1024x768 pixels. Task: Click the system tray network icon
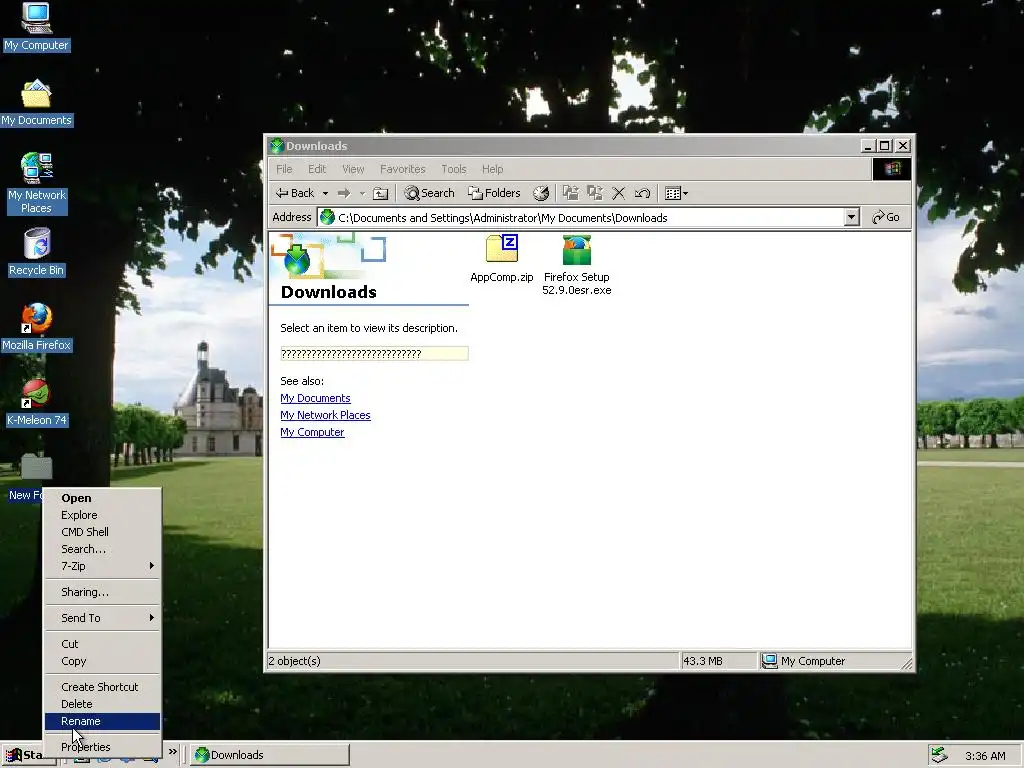[x=940, y=756]
